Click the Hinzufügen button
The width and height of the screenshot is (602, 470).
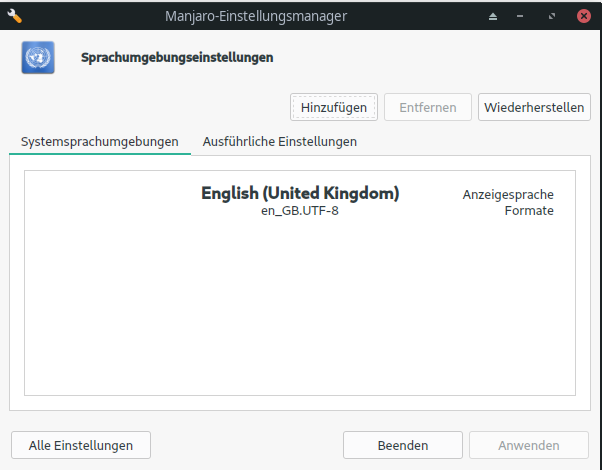tap(334, 107)
